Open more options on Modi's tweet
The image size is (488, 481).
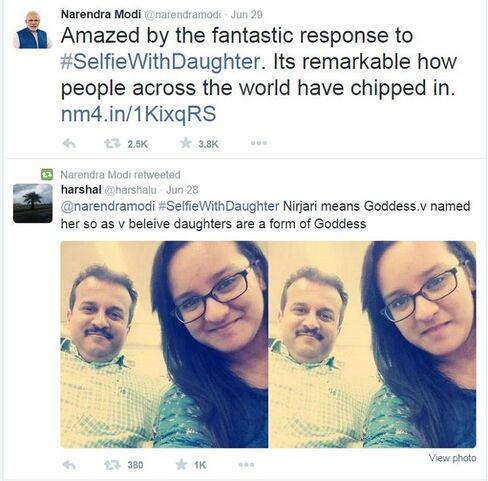[259, 143]
